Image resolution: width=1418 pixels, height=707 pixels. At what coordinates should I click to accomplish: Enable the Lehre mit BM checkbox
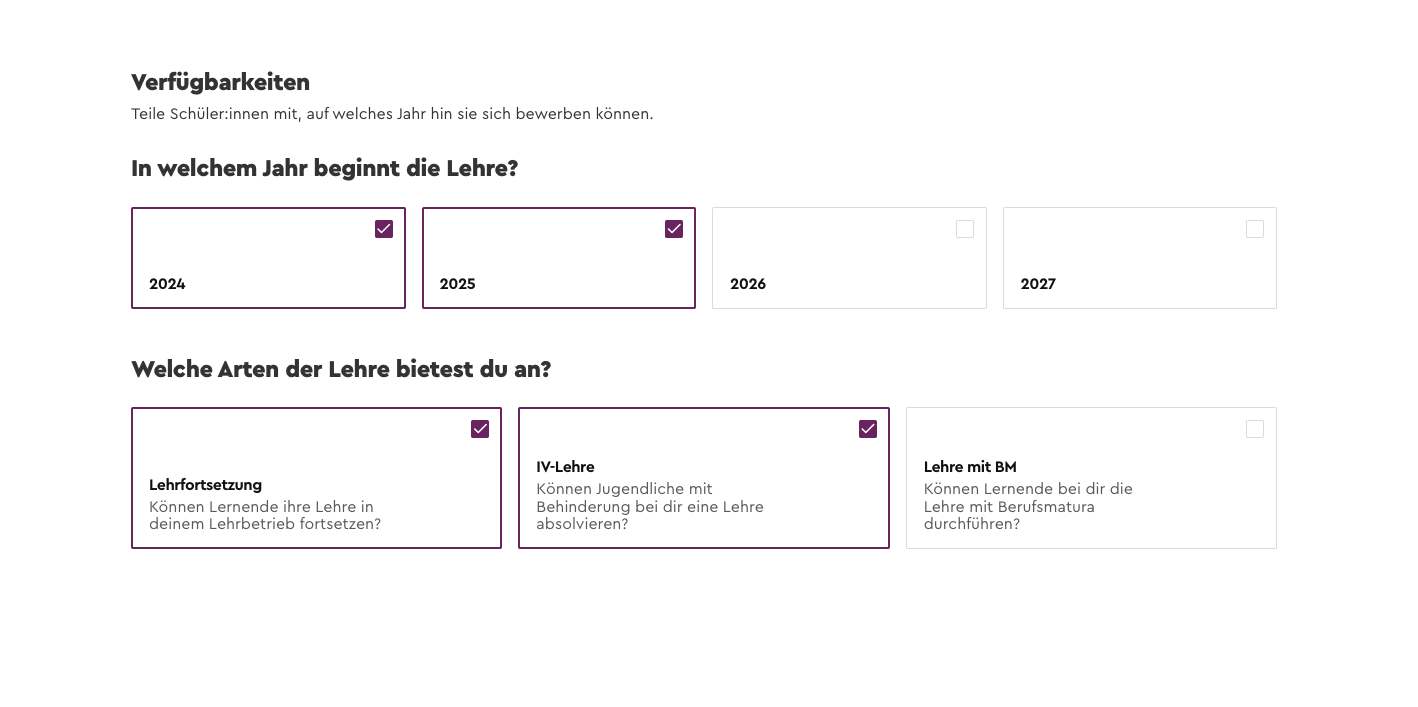[x=1255, y=429]
